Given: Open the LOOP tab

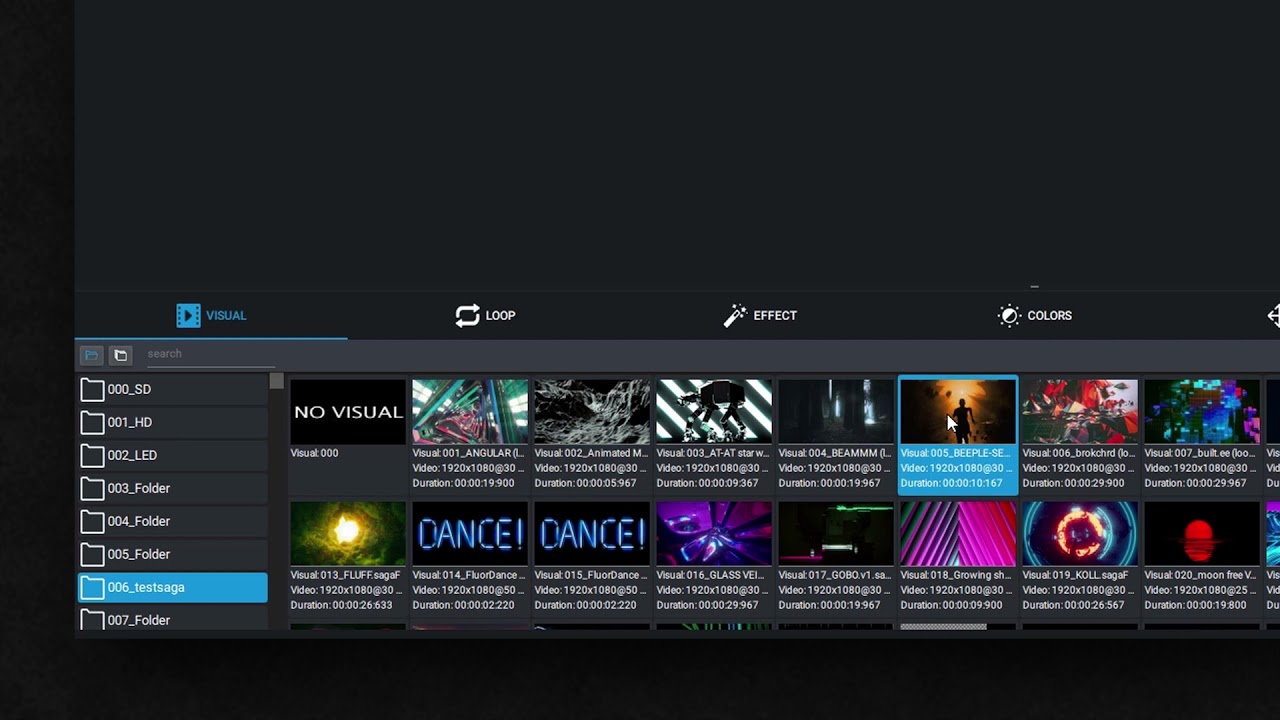Looking at the screenshot, I should tap(485, 315).
